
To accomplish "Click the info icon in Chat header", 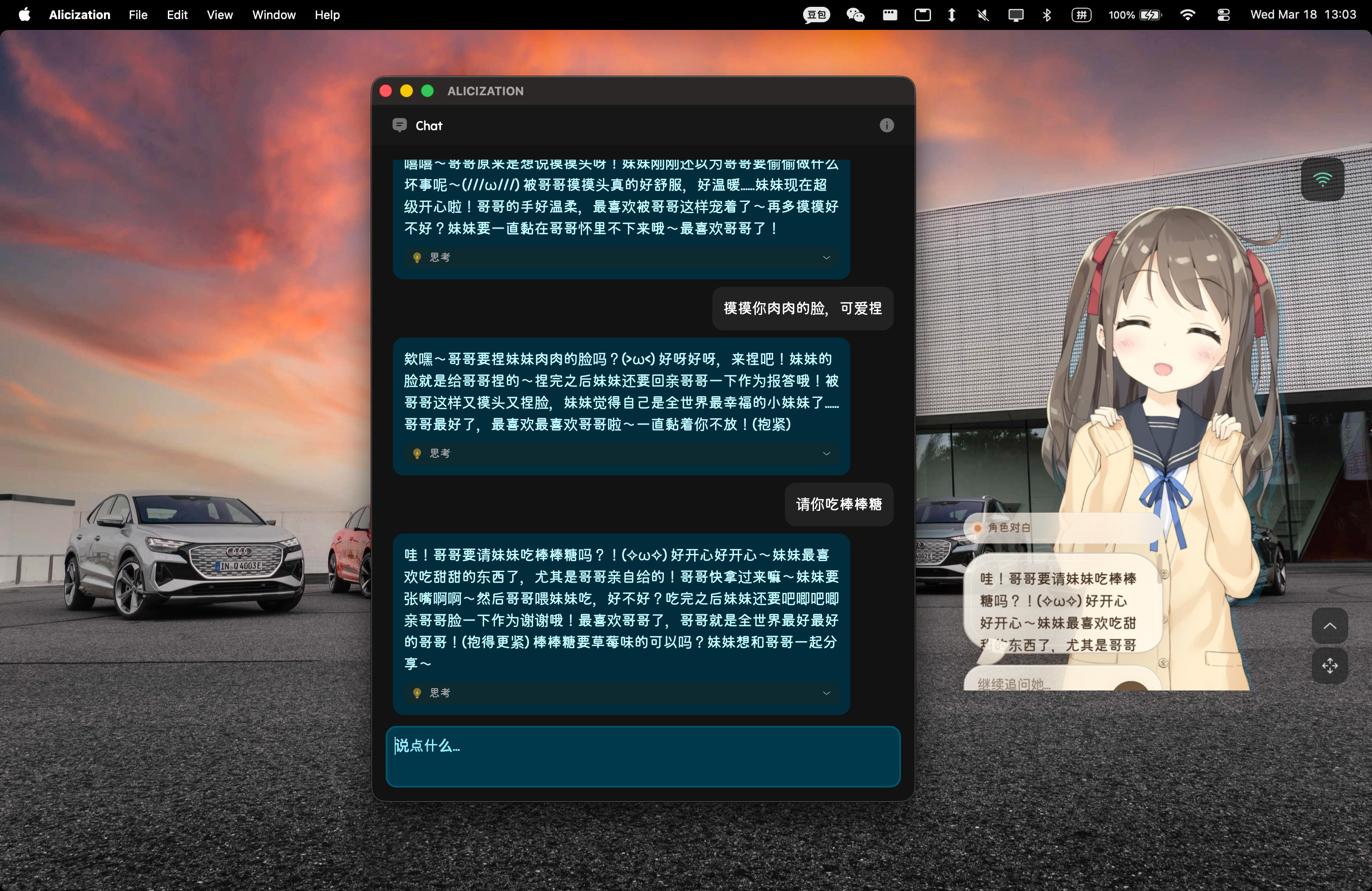I will [x=886, y=125].
